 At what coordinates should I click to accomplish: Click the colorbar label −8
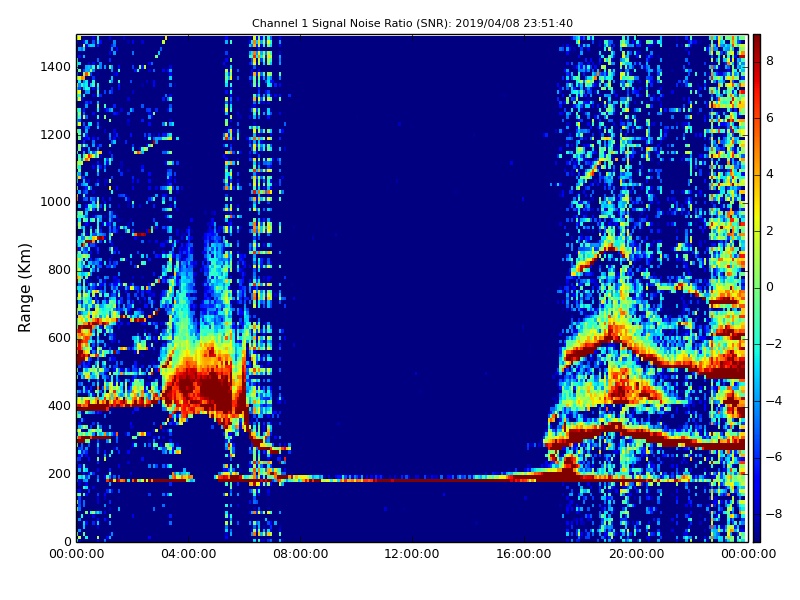pyautogui.click(x=774, y=514)
